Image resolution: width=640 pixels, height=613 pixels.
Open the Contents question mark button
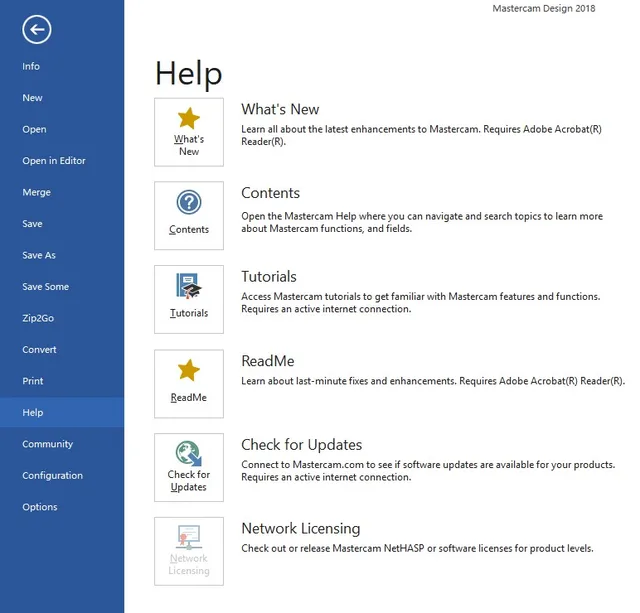tap(189, 216)
